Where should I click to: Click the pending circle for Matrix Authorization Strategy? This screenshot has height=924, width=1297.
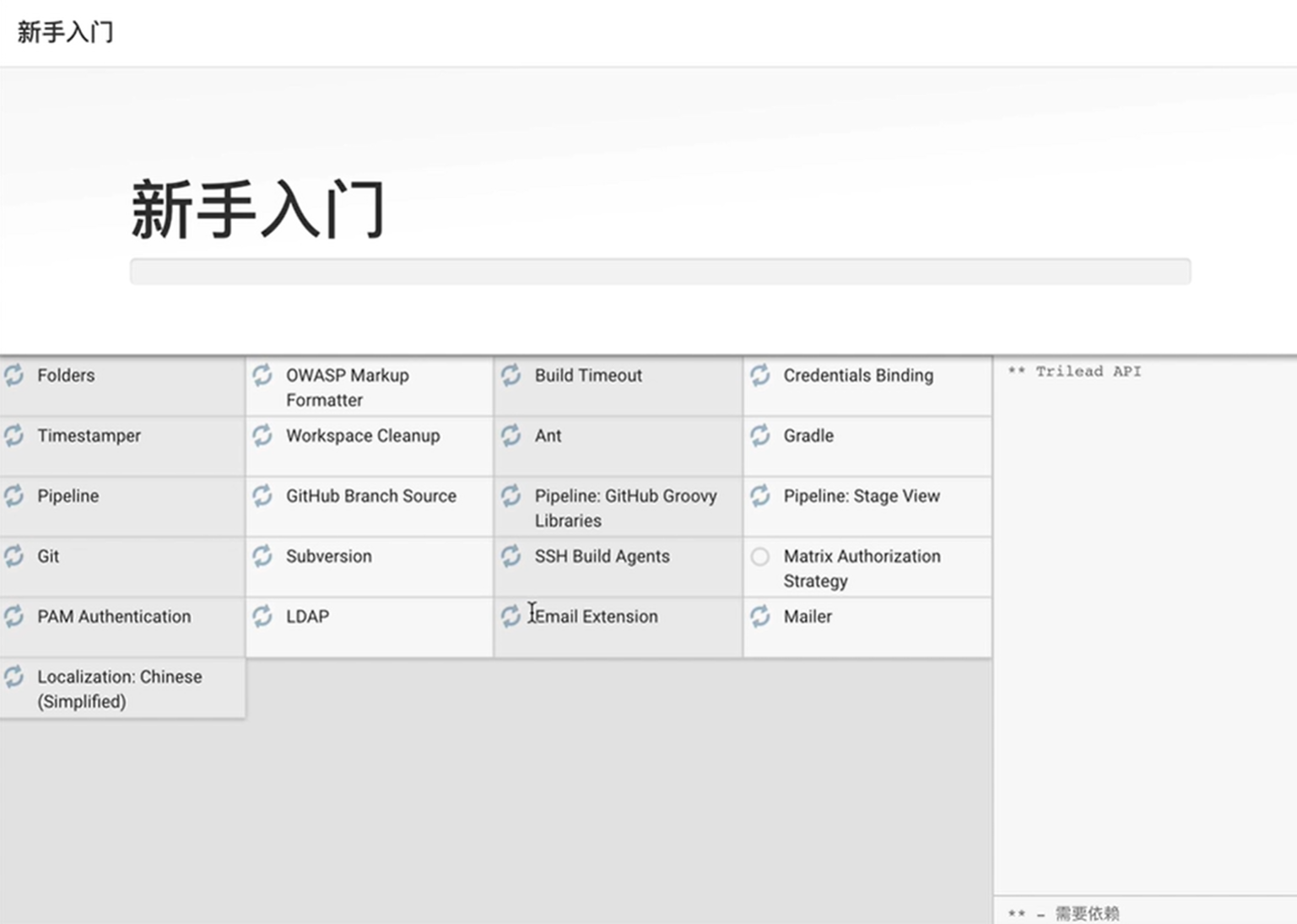(760, 557)
